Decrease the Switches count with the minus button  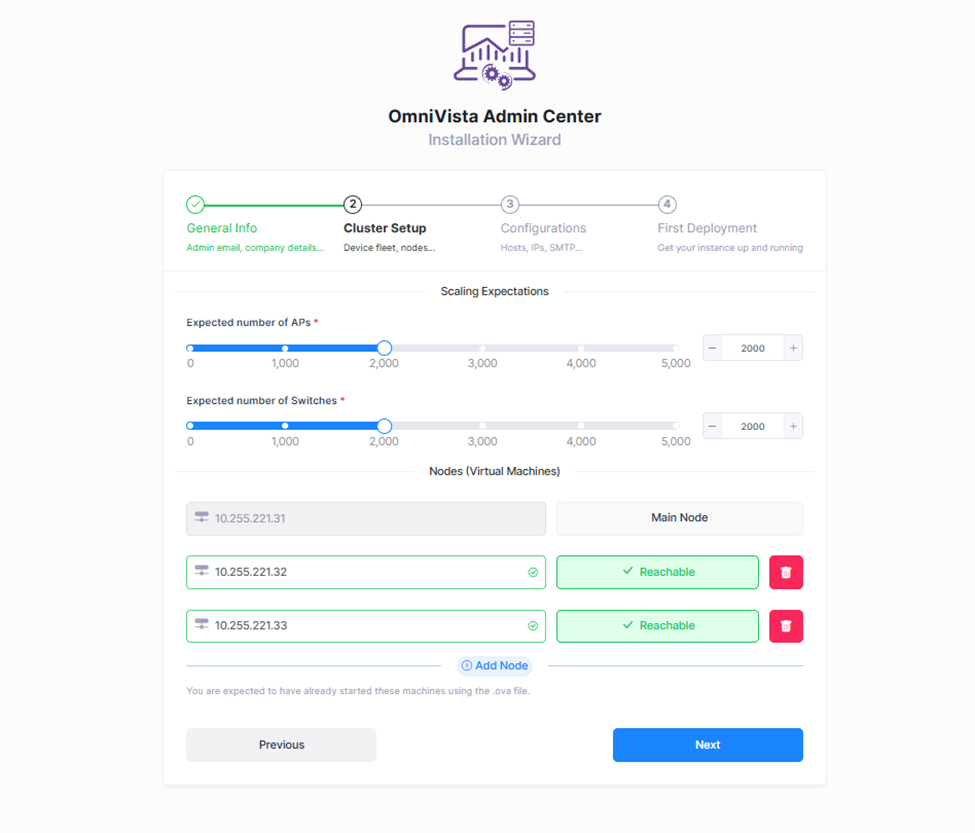[712, 426]
